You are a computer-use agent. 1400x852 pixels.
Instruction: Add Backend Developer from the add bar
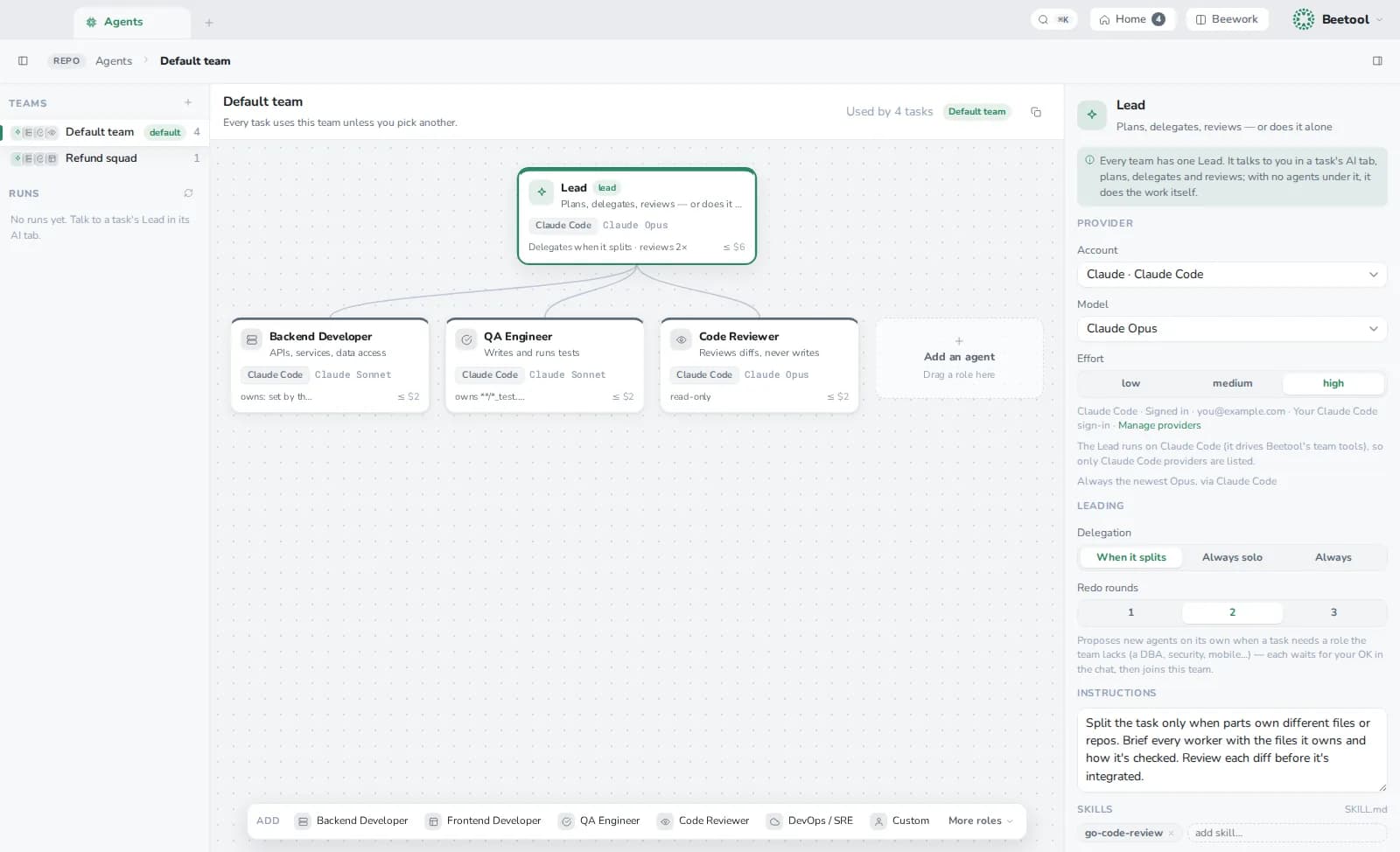[x=353, y=821]
